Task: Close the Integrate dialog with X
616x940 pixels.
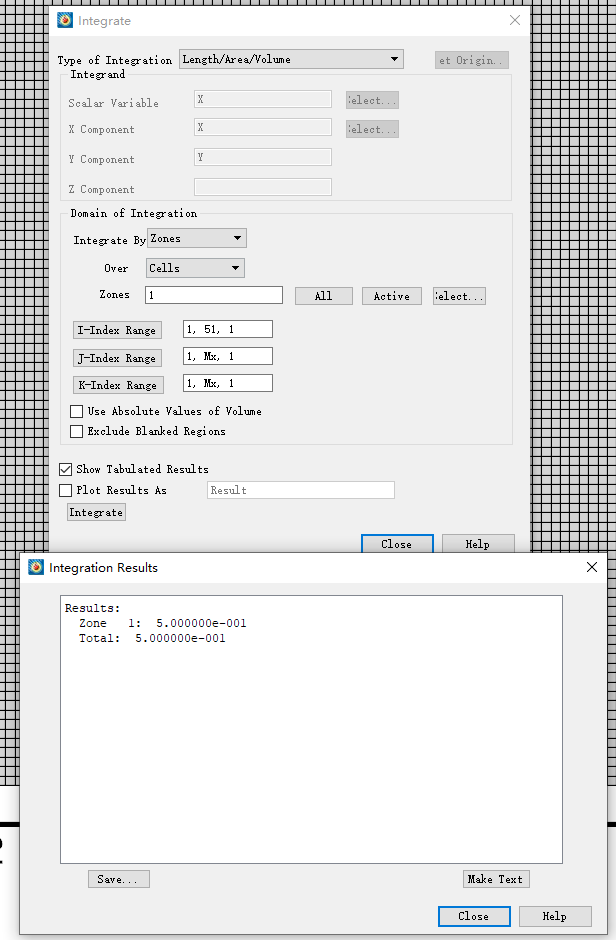Action: [515, 20]
